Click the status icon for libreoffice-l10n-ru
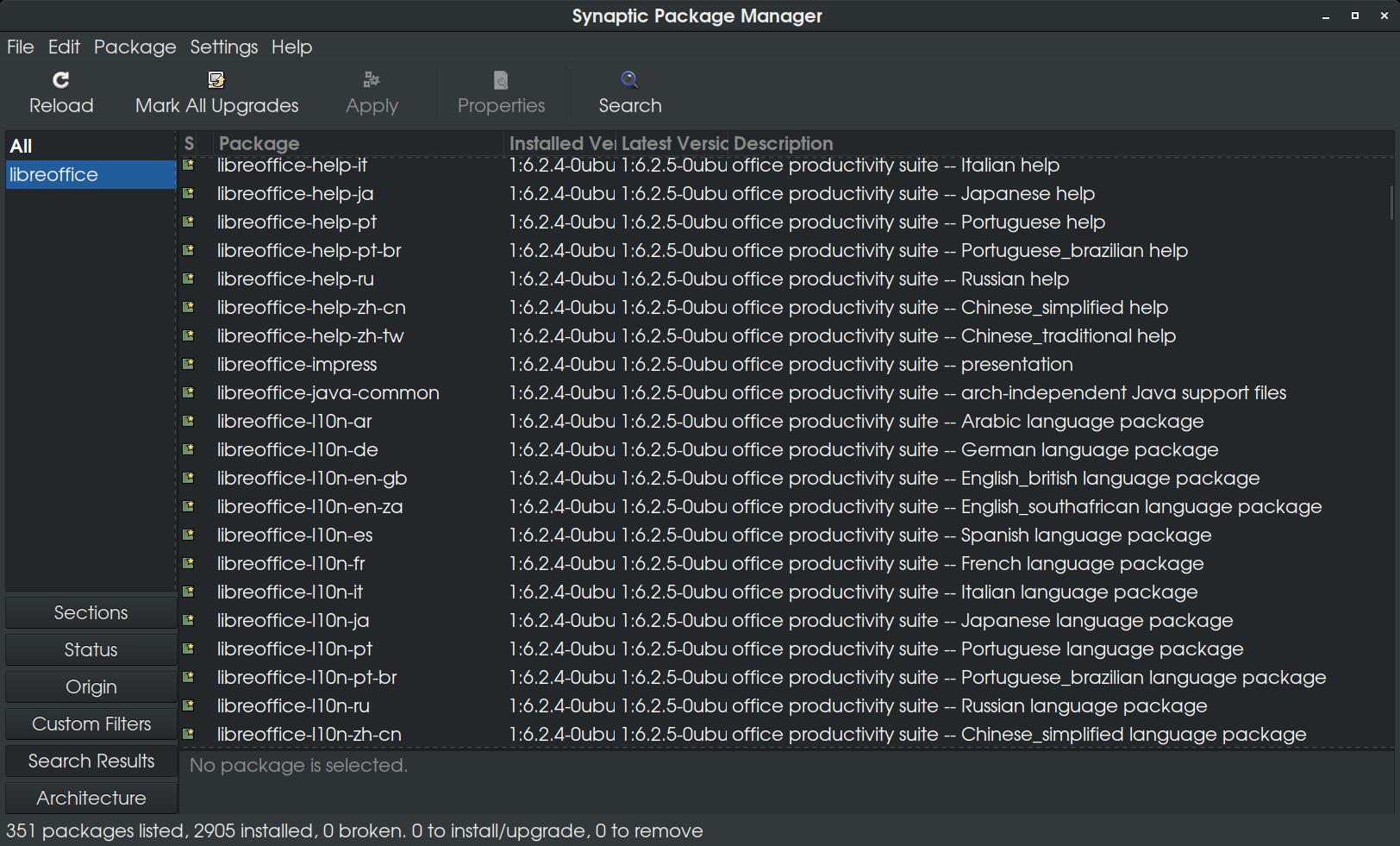 click(189, 705)
